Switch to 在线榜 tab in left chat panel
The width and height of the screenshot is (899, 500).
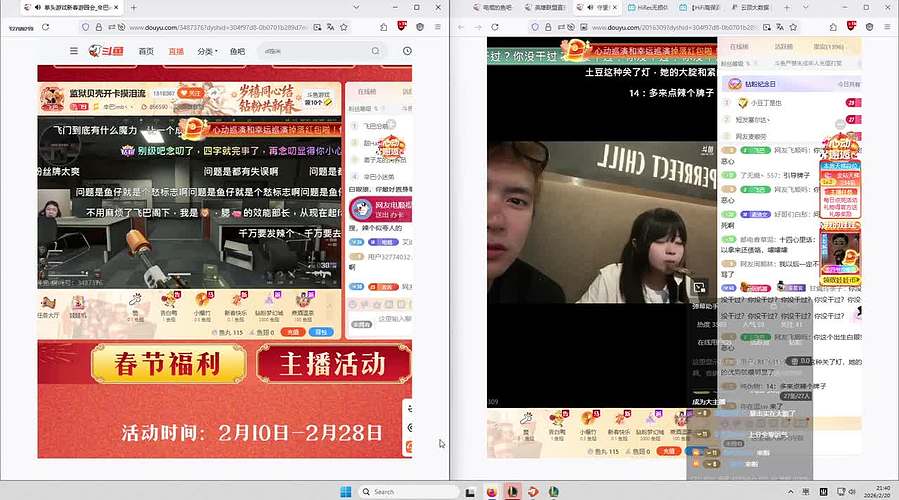[367, 92]
